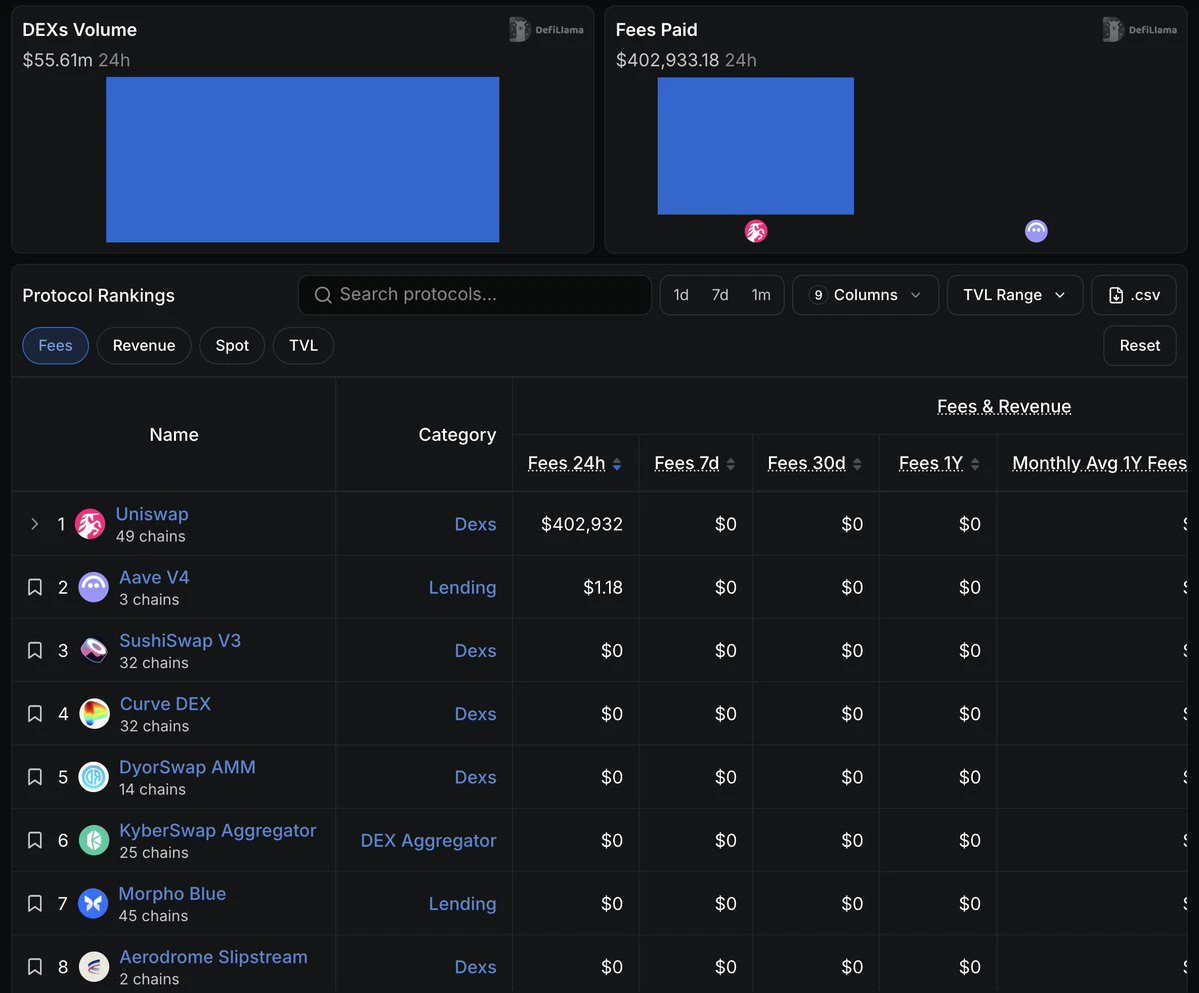Image resolution: width=1199 pixels, height=993 pixels.
Task: Open the KyberSwap Aggregator protocol link
Action: (218, 831)
